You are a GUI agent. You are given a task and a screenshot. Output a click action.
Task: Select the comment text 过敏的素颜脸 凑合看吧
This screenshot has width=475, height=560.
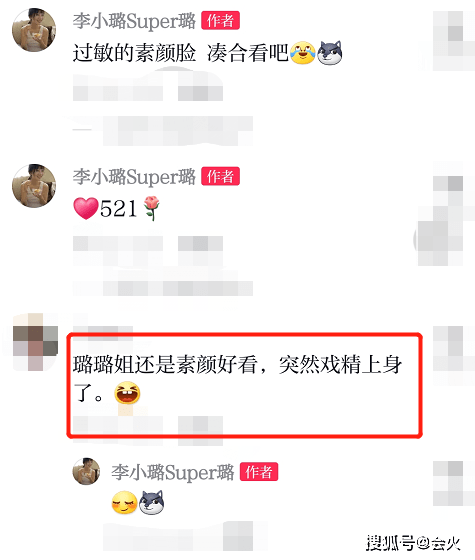click(180, 53)
